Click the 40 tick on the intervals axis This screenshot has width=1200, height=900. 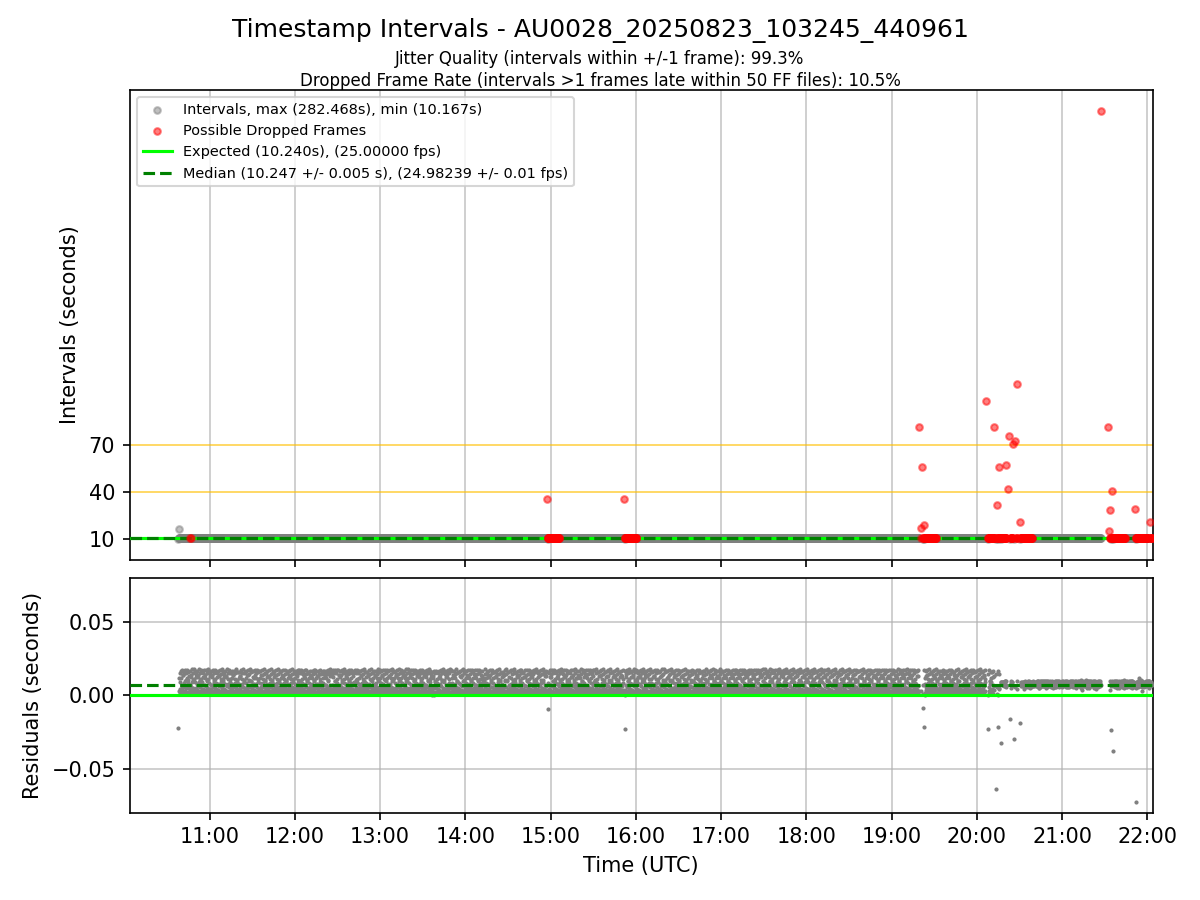point(103,492)
